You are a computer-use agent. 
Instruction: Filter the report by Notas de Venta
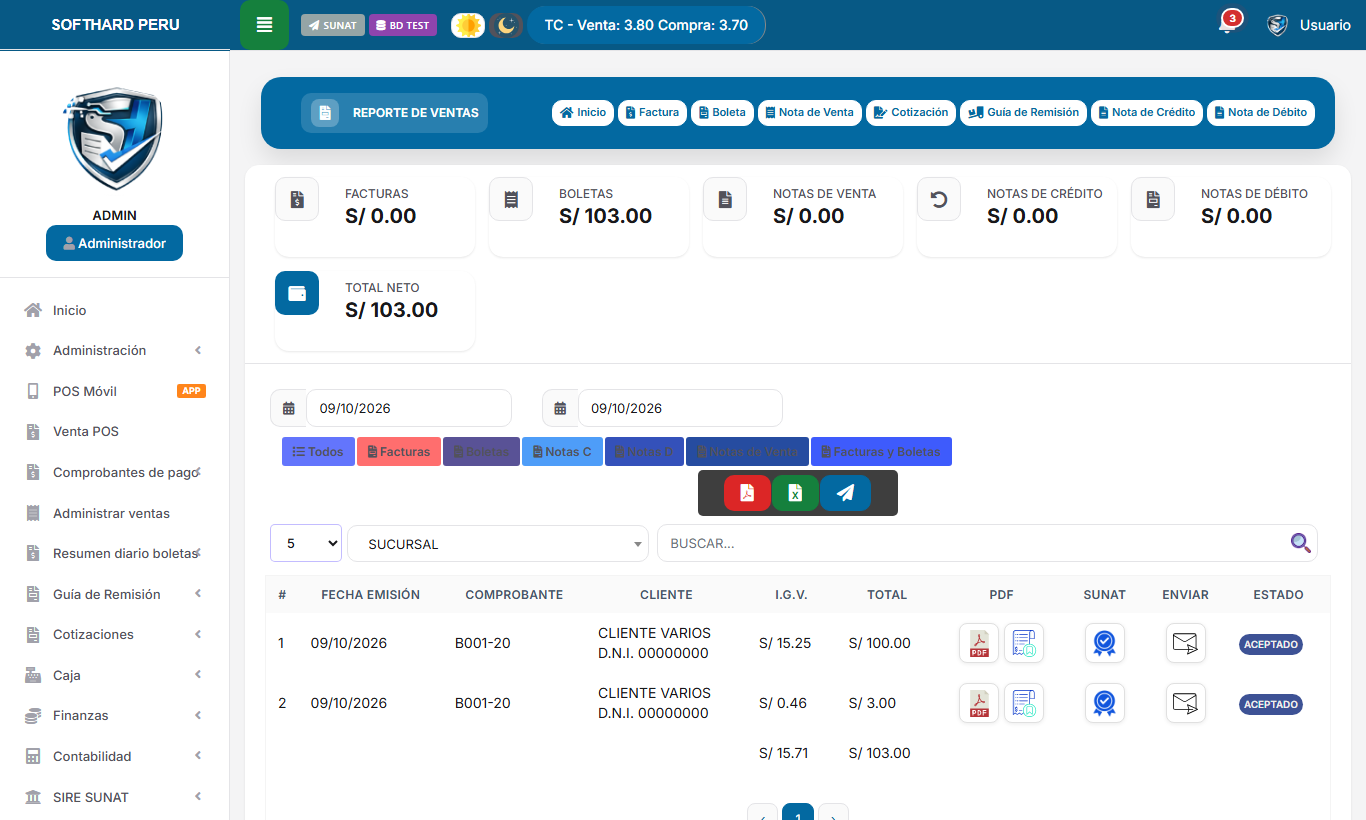747,452
